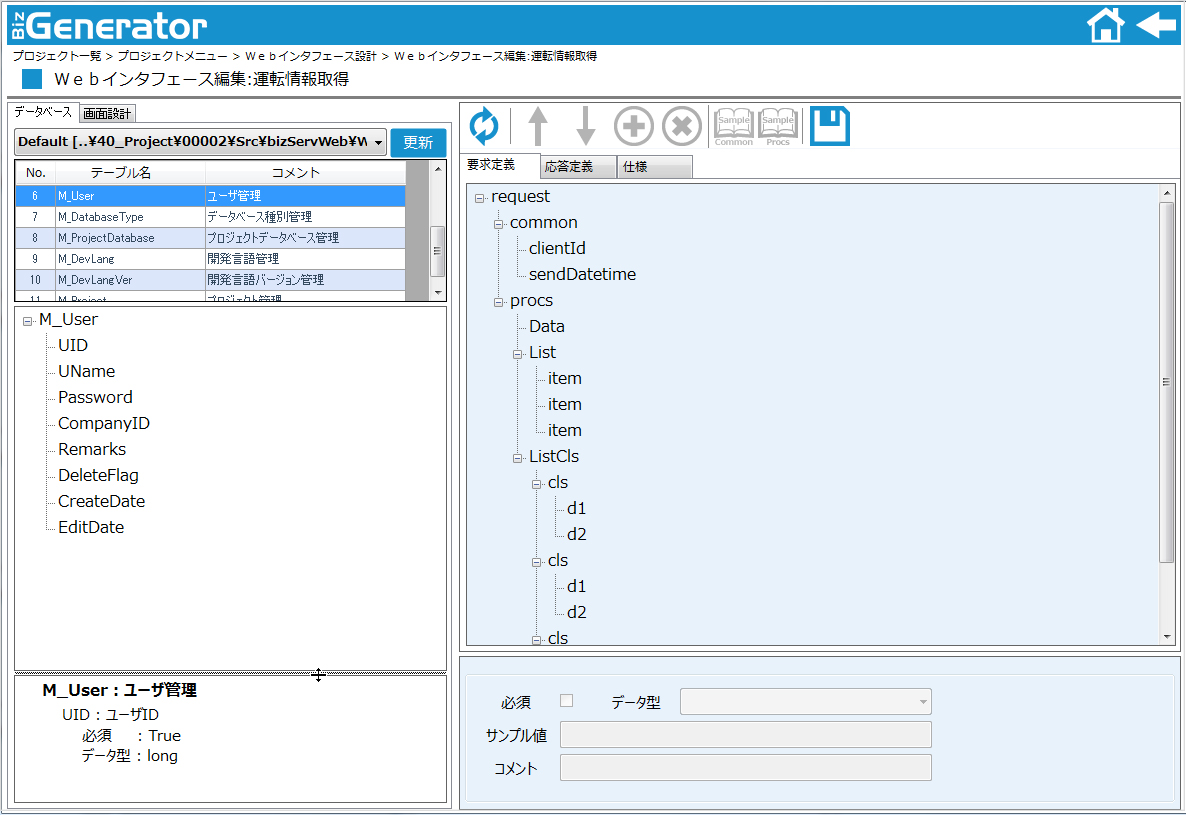
Task: Collapse the second cls node under ListCls
Action: coord(536,562)
